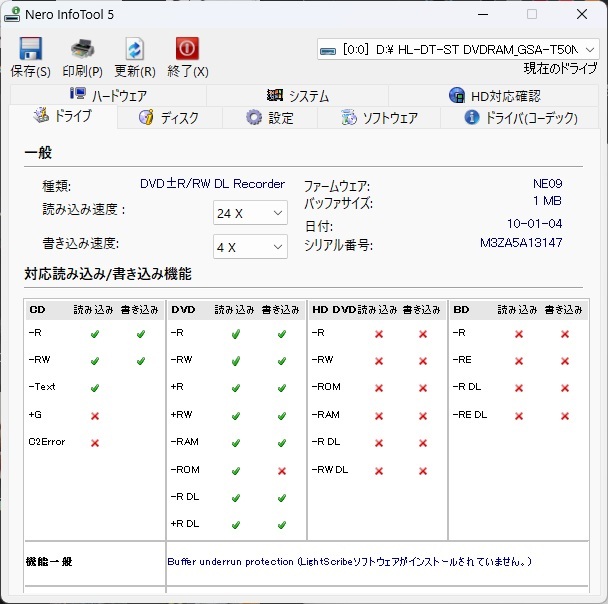The image size is (609, 604).
Task: Click the C2Error row label
Action: (47, 442)
